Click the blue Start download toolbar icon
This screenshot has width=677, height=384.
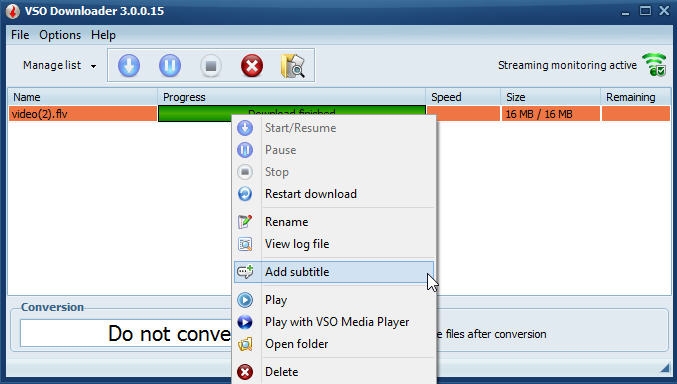point(129,66)
